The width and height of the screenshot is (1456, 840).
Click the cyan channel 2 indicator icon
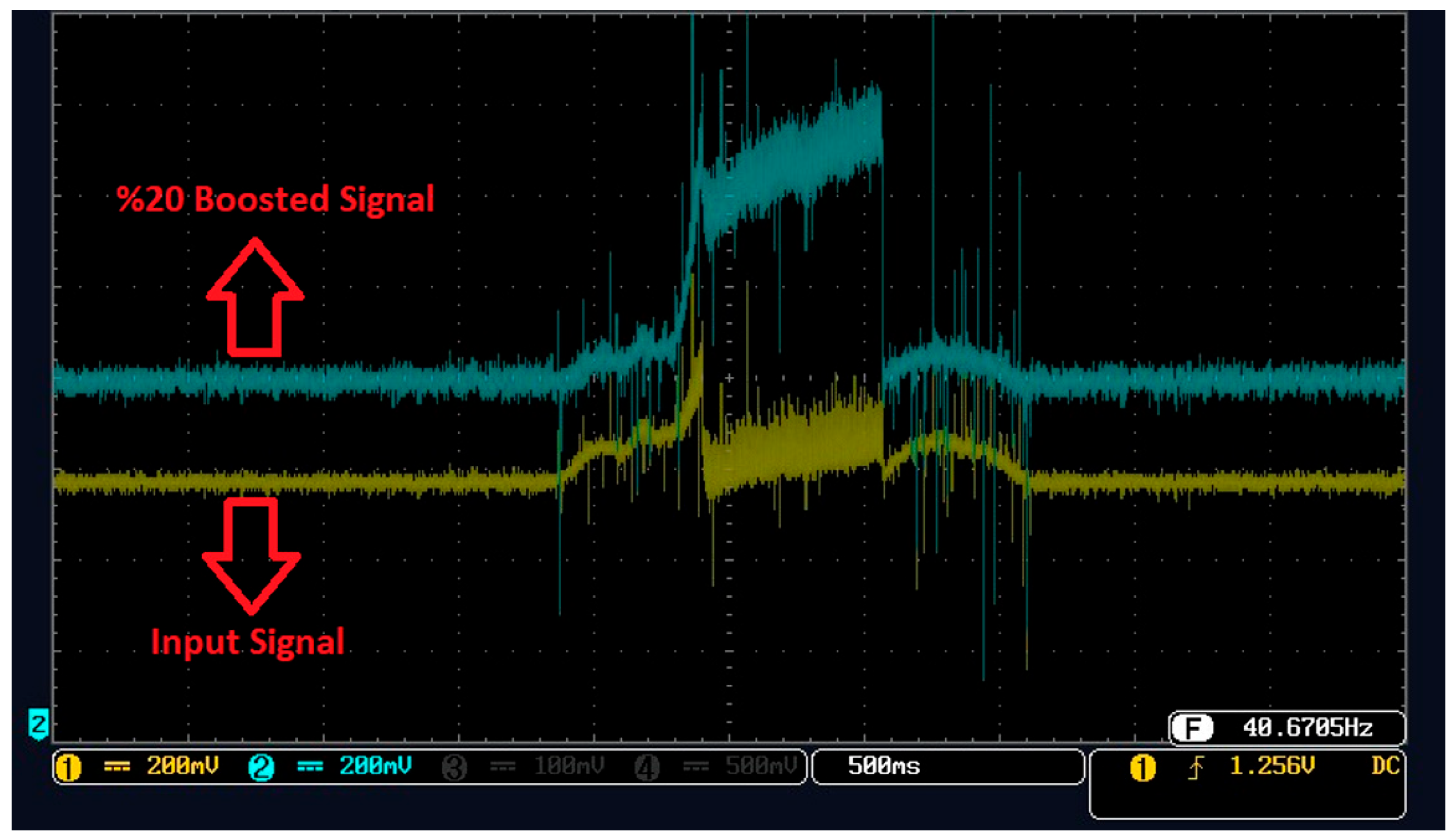pos(261,768)
